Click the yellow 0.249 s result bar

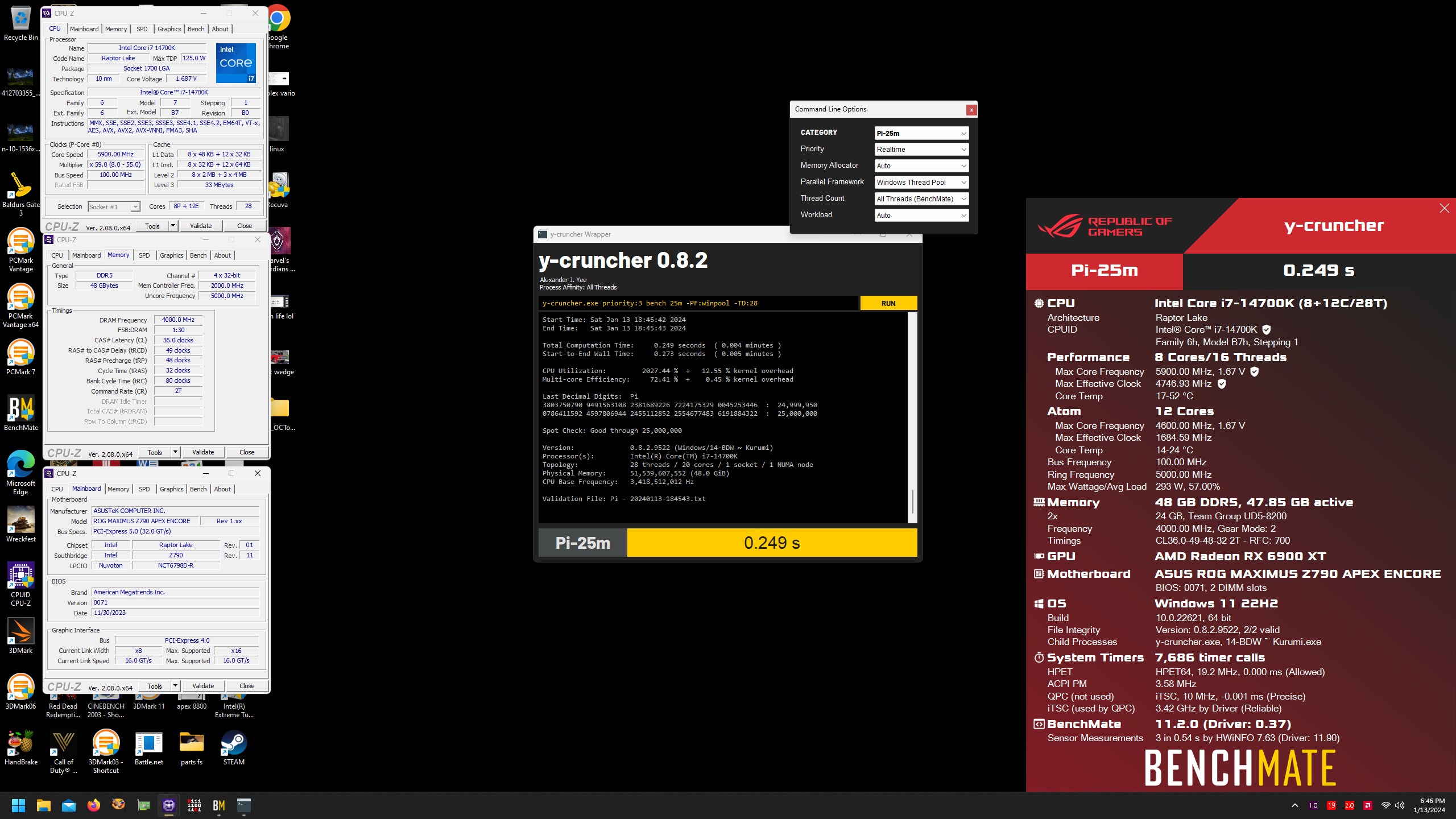pyautogui.click(x=772, y=543)
